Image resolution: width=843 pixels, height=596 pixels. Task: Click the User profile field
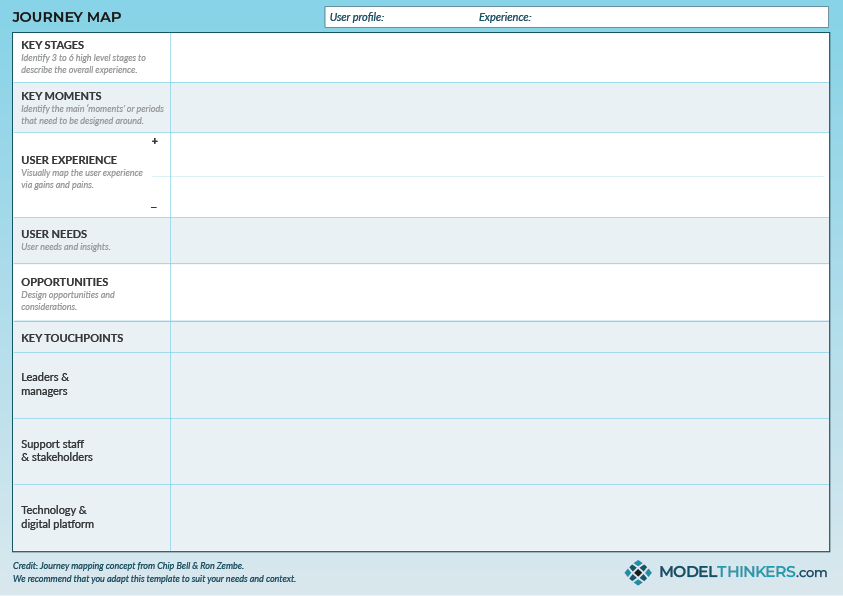[357, 17]
